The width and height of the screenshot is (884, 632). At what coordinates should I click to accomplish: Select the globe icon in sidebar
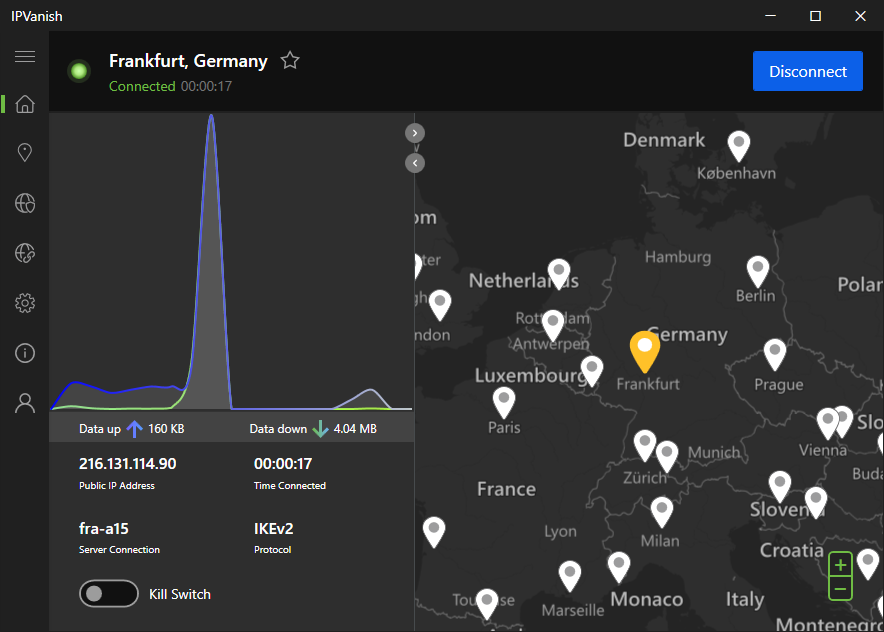[x=25, y=203]
